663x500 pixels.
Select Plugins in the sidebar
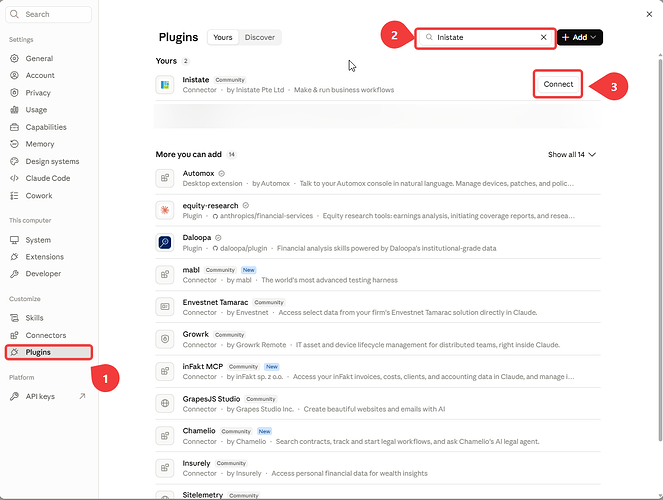48,352
